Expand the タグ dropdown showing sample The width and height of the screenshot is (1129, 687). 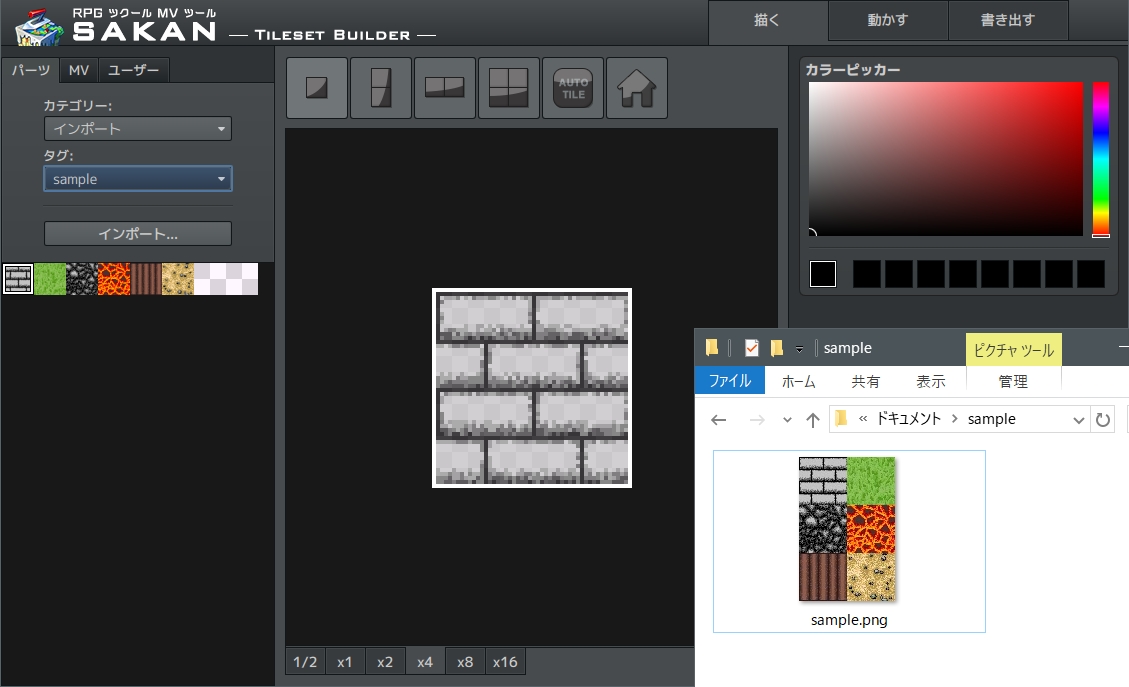(138, 179)
